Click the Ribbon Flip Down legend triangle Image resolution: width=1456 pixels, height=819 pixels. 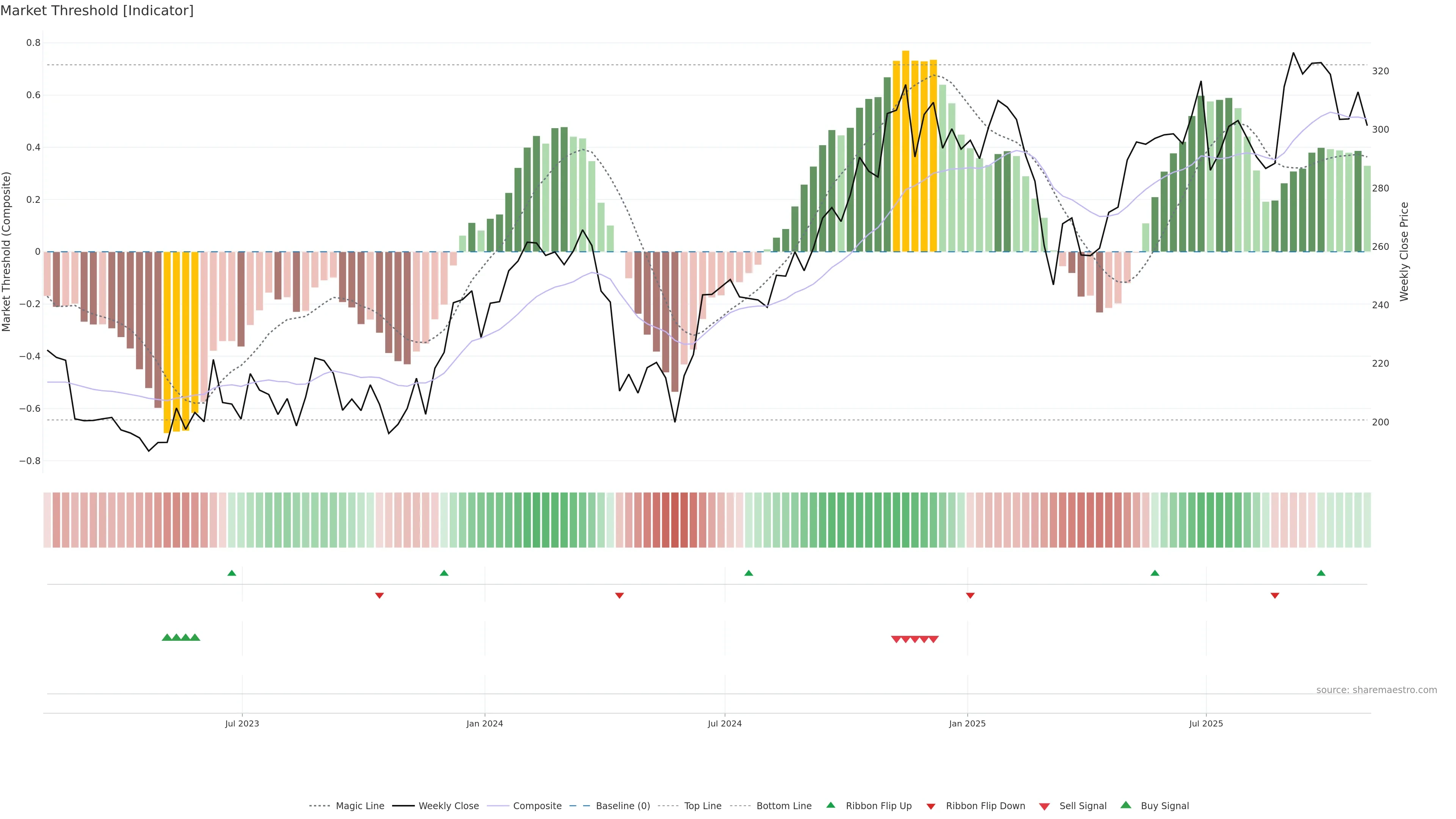coord(931,806)
